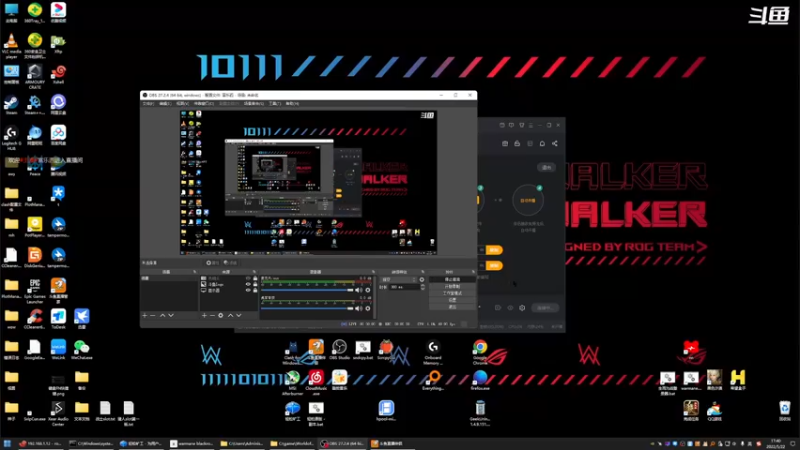The height and width of the screenshot is (450, 800).
Task: Adjust the transition duration spinner arrows
Action: coord(422,287)
